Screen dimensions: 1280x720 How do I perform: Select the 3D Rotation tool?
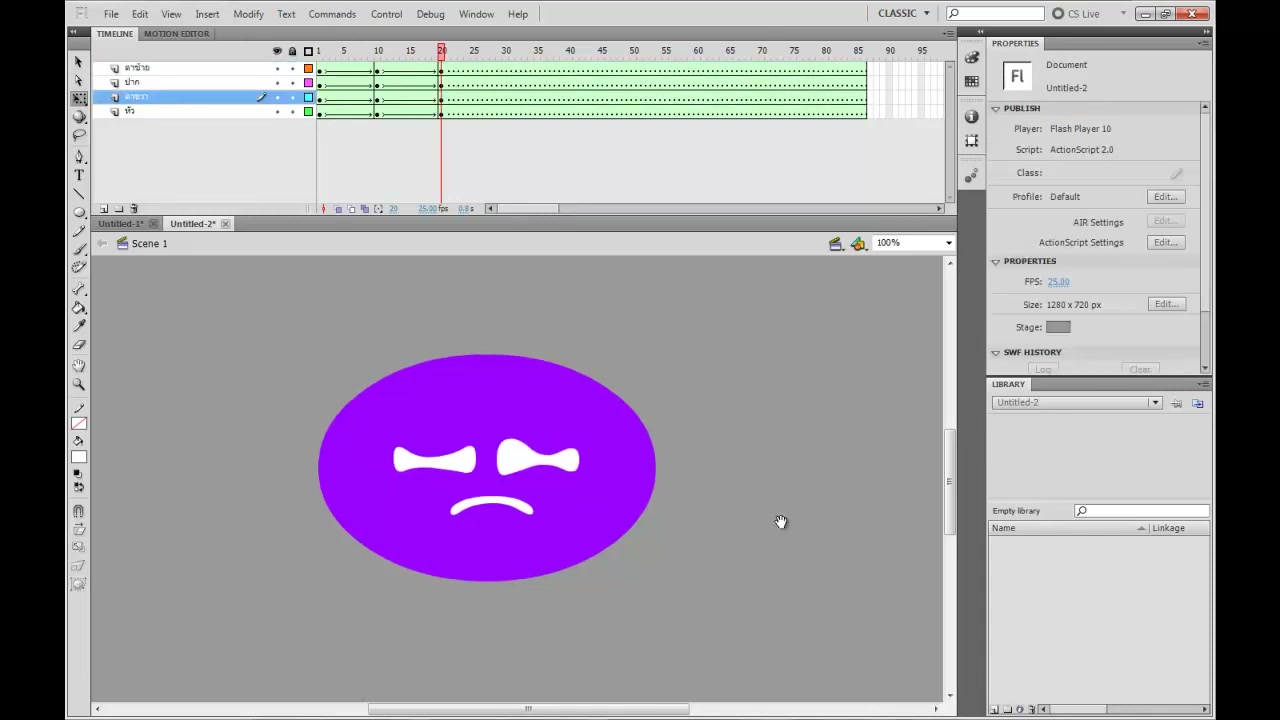pos(79,116)
